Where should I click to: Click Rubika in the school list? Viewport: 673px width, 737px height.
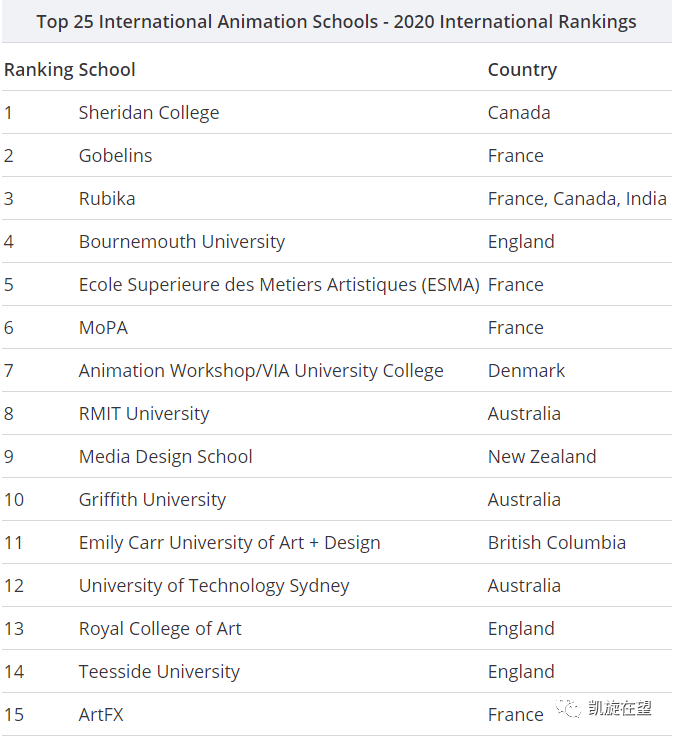(107, 199)
